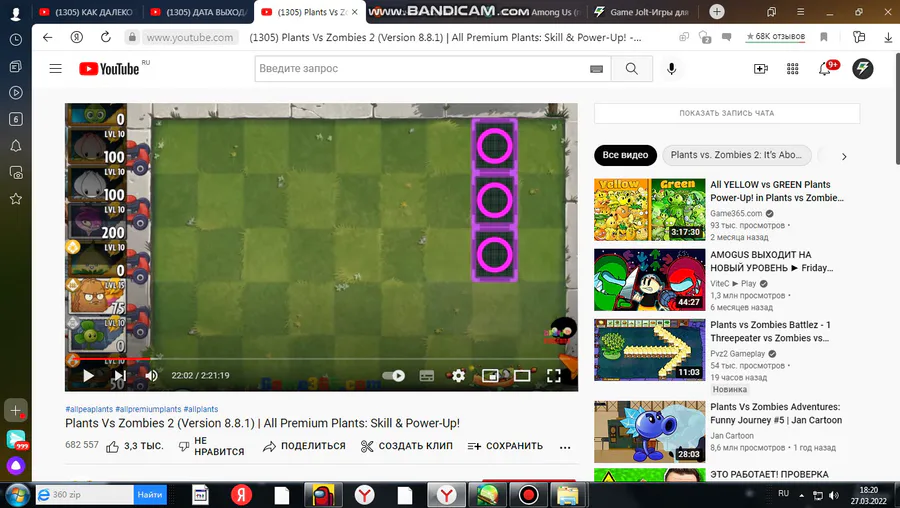Open sidebar notifications bell icon
900x508 pixels.
[x=15, y=146]
